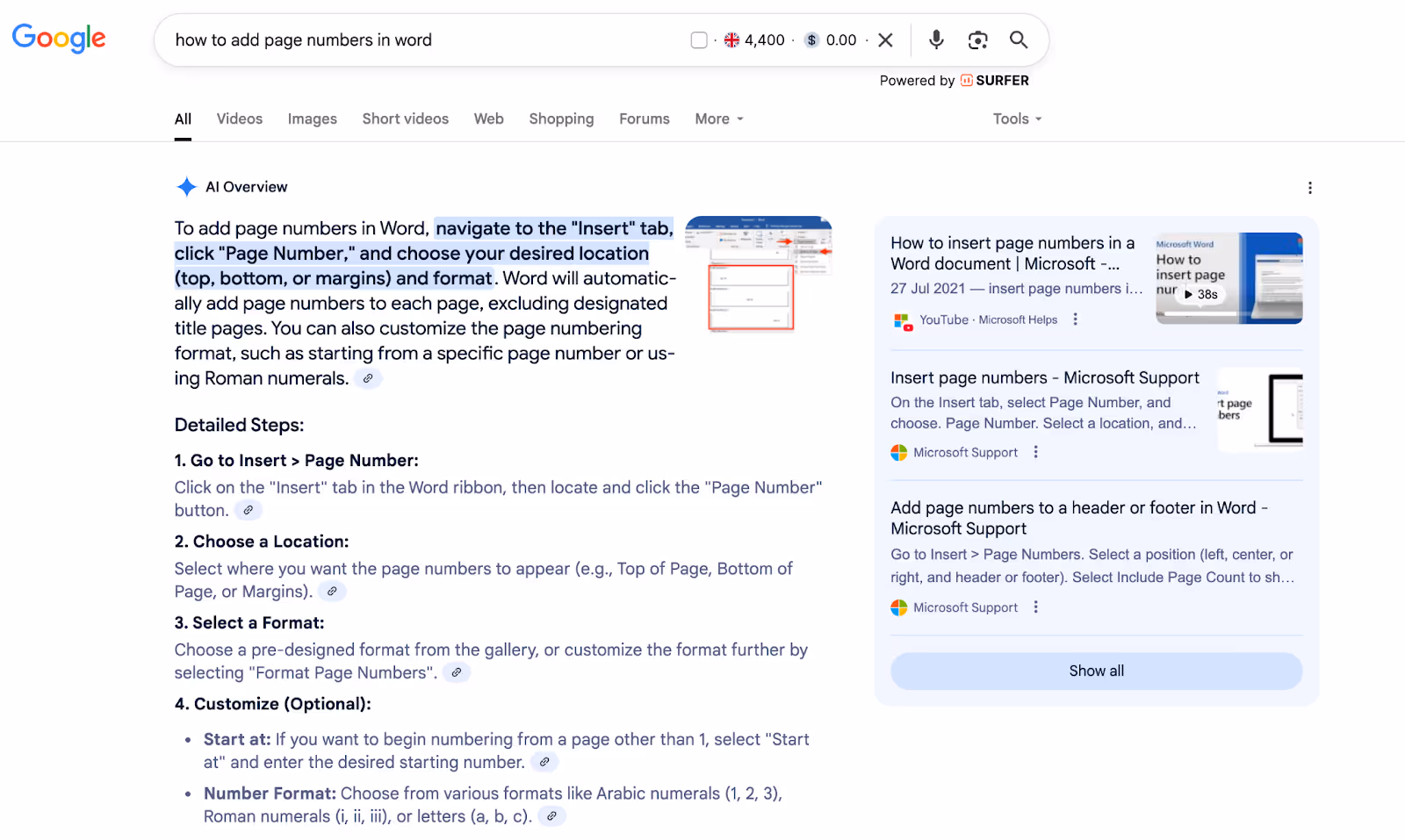Click the '0.00' CPC value
Image resolution: width=1405 pixels, height=840 pixels.
841,39
